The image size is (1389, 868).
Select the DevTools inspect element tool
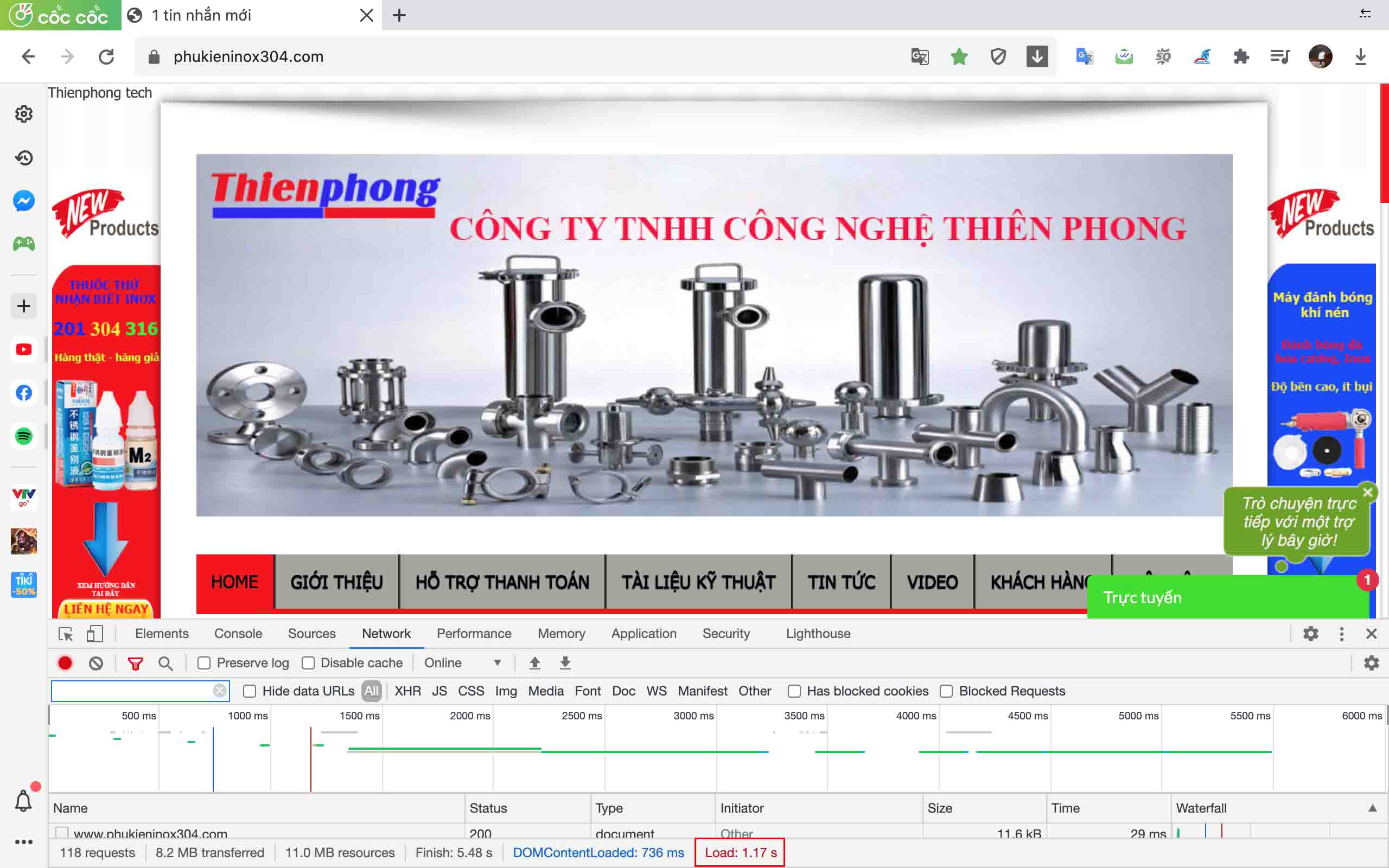[x=66, y=634]
